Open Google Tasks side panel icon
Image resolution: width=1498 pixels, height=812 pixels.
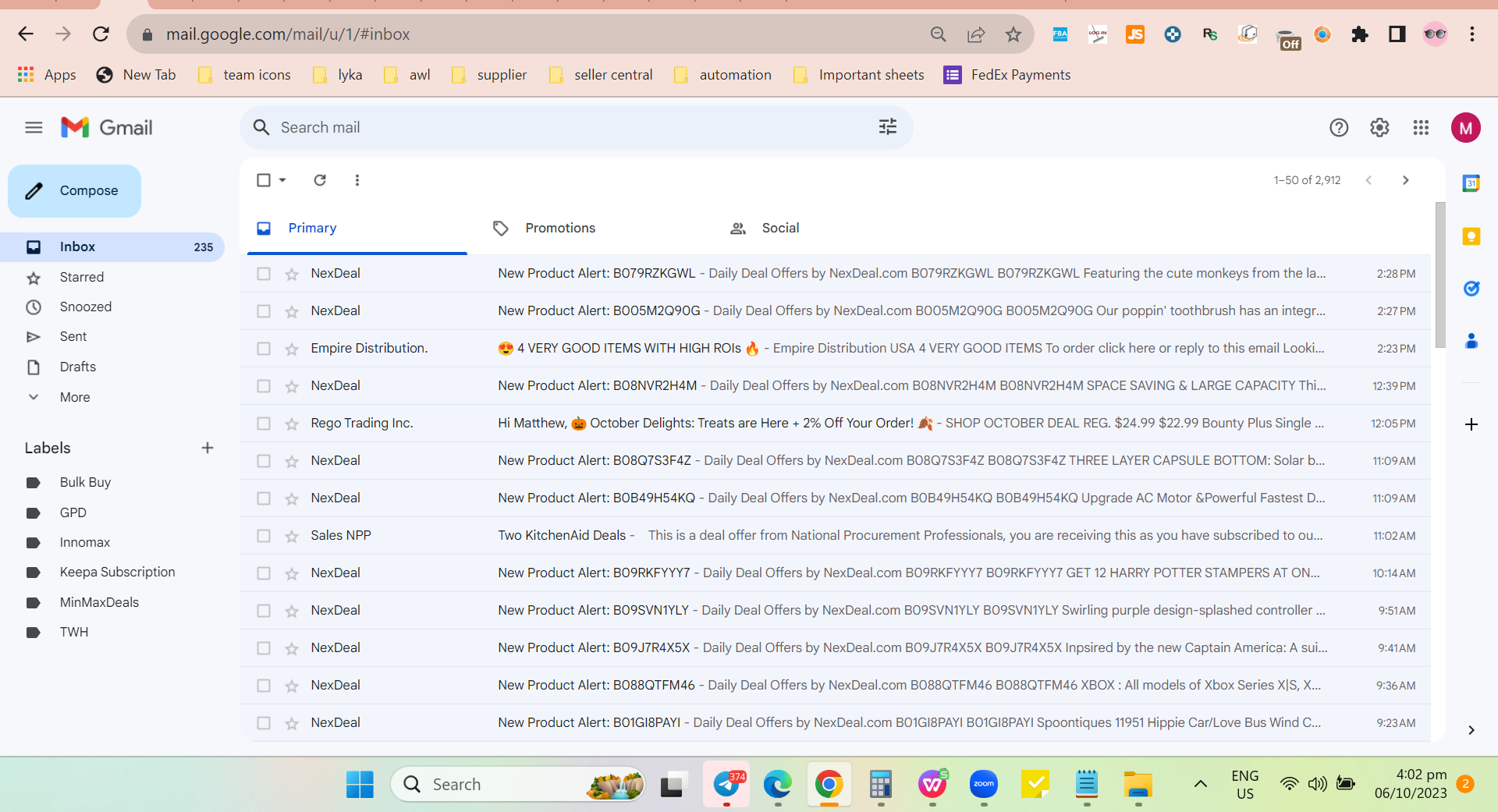pyautogui.click(x=1471, y=289)
